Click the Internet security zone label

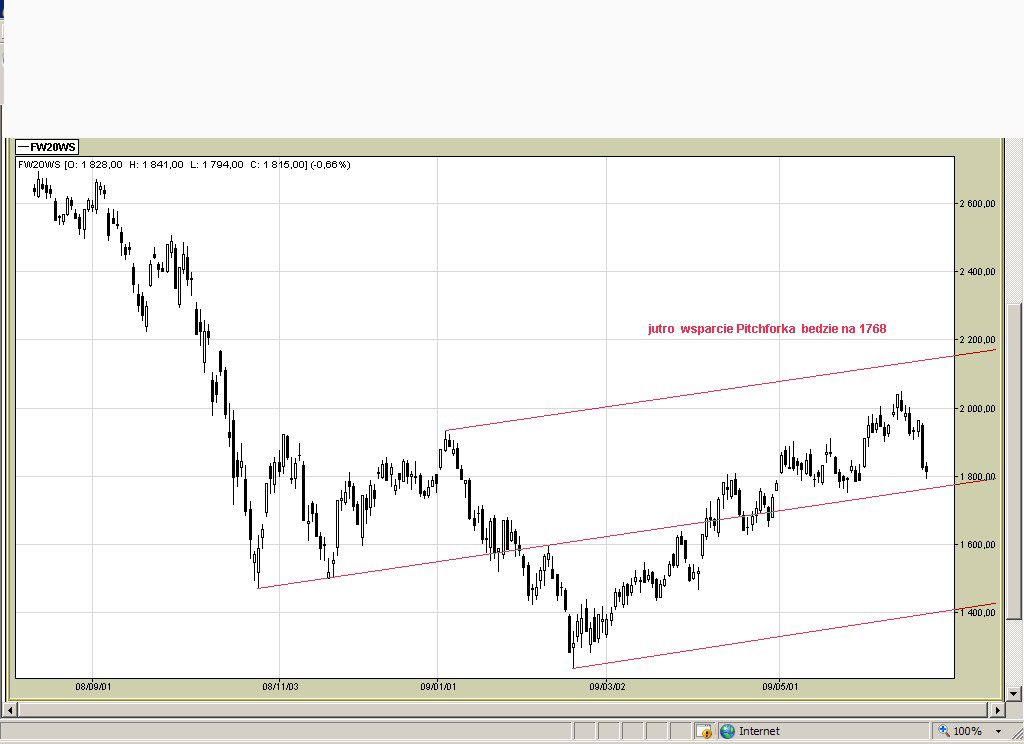[759, 732]
